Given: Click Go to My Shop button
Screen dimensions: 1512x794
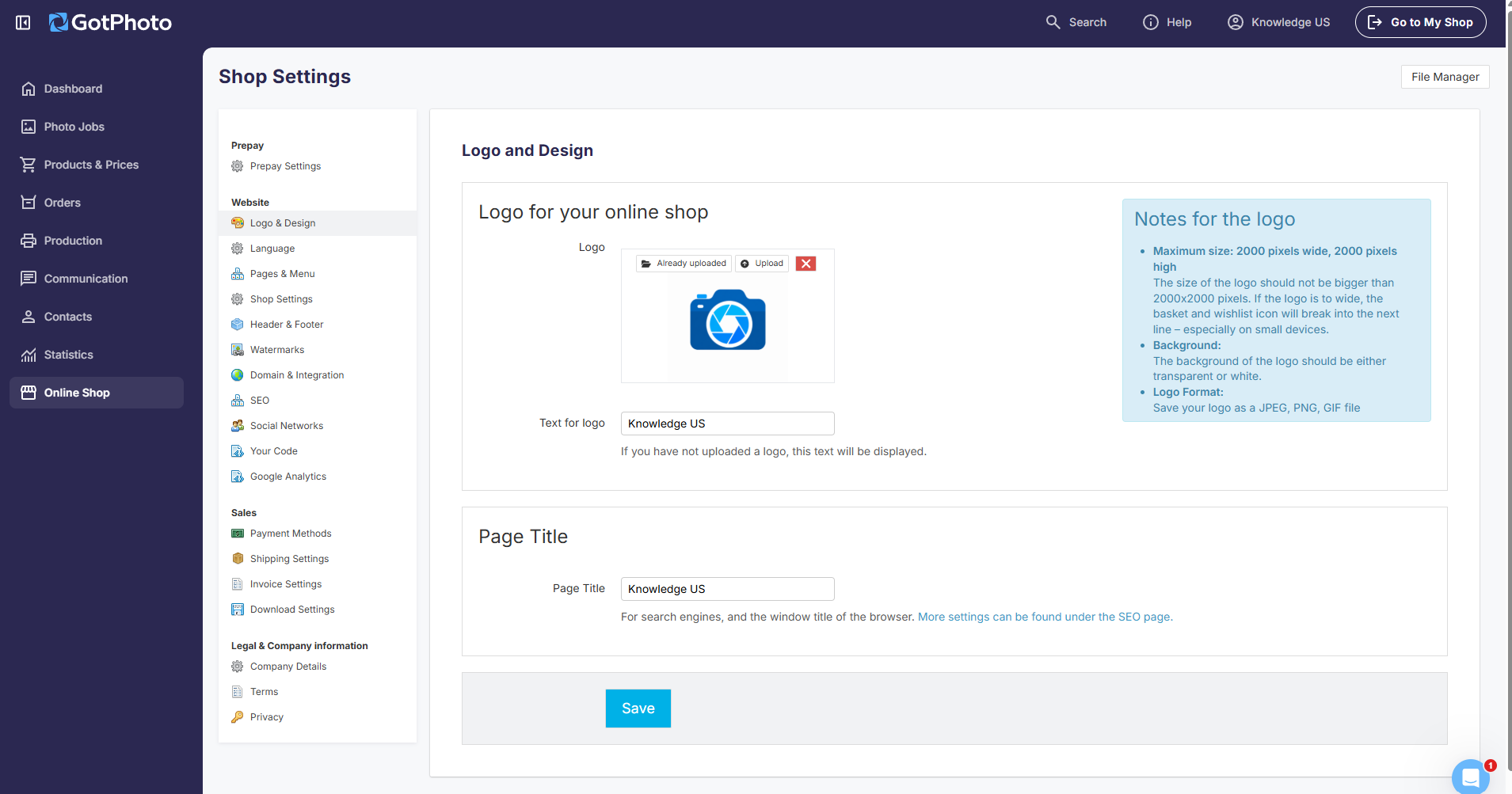Looking at the screenshot, I should pyautogui.click(x=1420, y=22).
